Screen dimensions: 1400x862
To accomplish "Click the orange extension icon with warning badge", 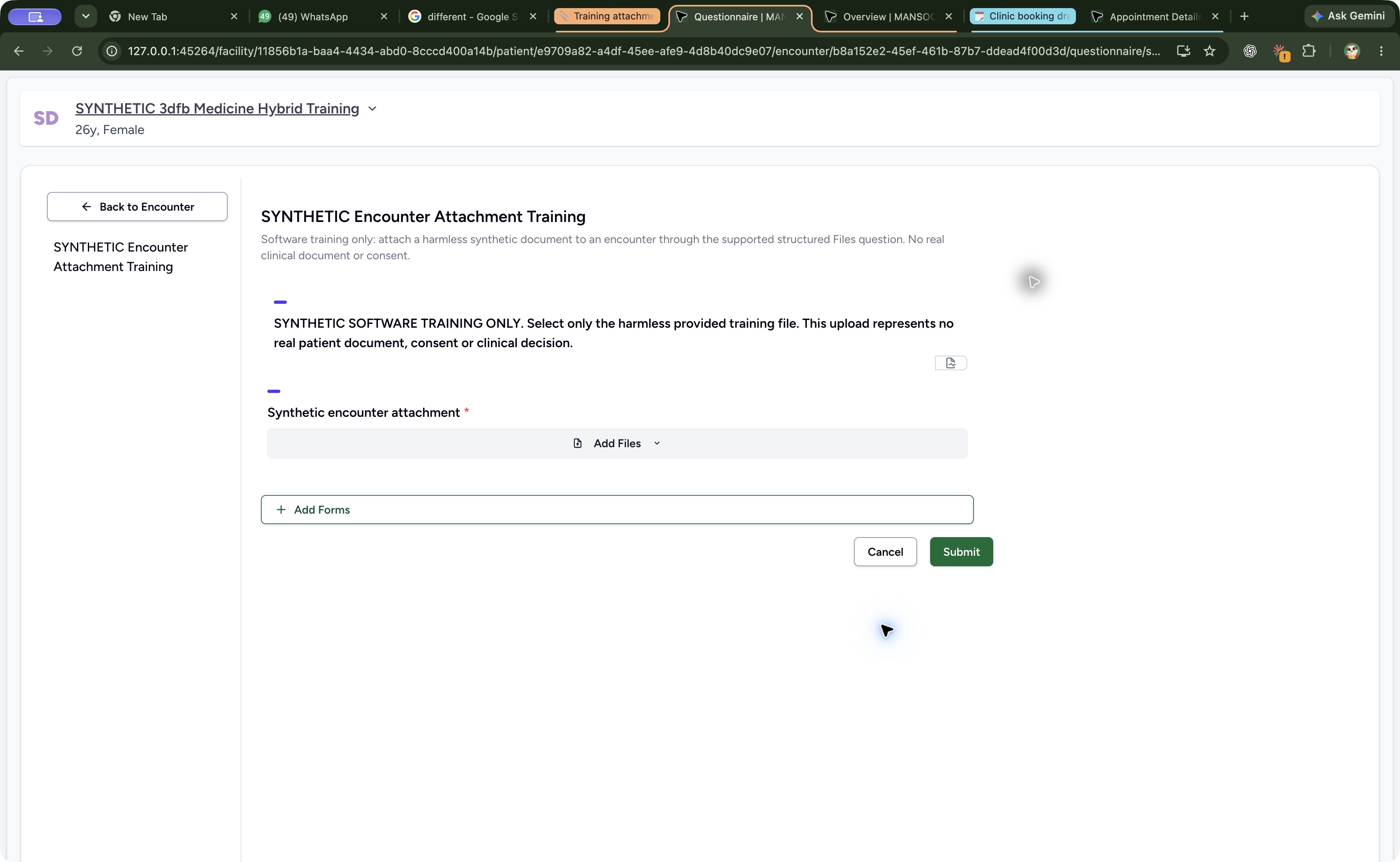I will click(1280, 52).
